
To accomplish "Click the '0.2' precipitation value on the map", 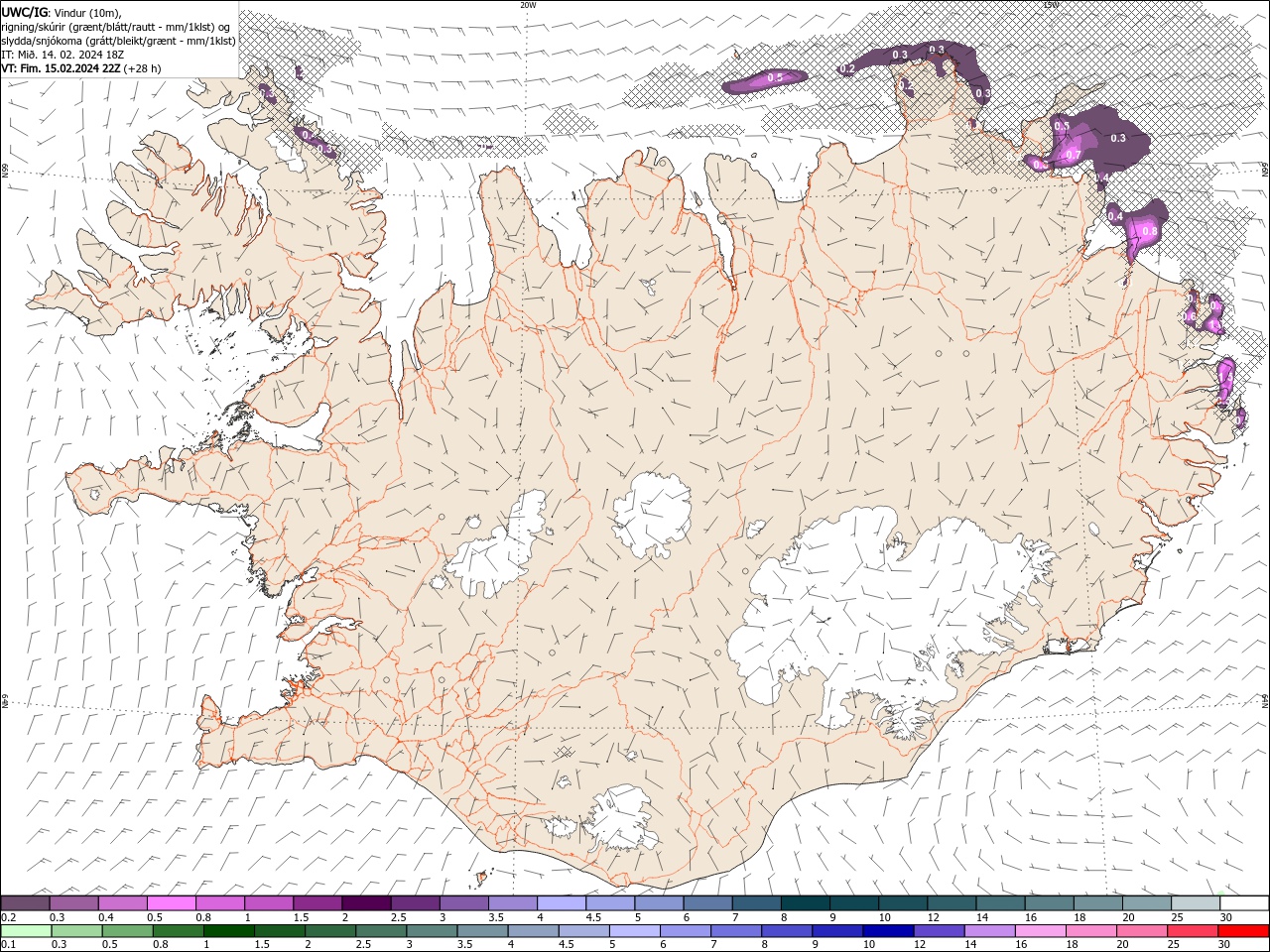I will [x=847, y=69].
